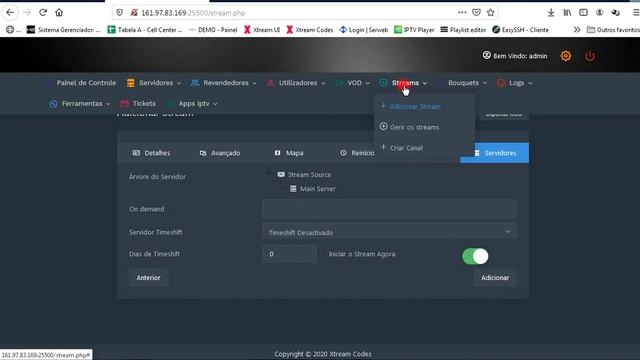This screenshot has height=360, width=640.
Task: Open the browser library icon
Action: click(567, 13)
